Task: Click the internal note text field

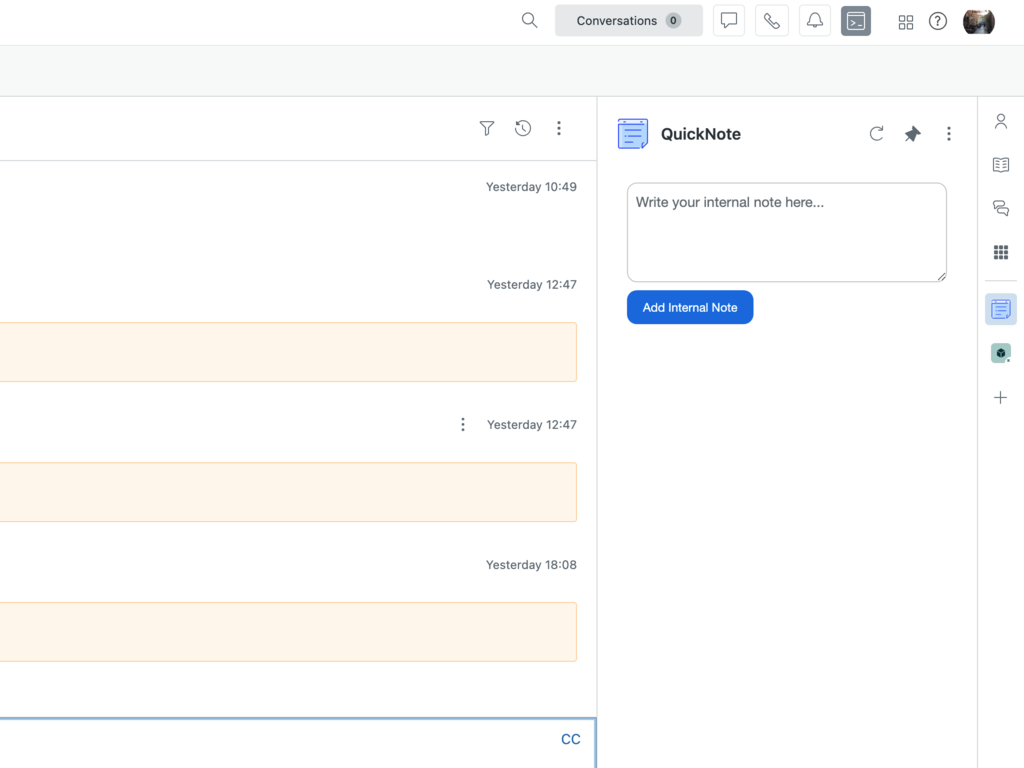Action: 786,232
